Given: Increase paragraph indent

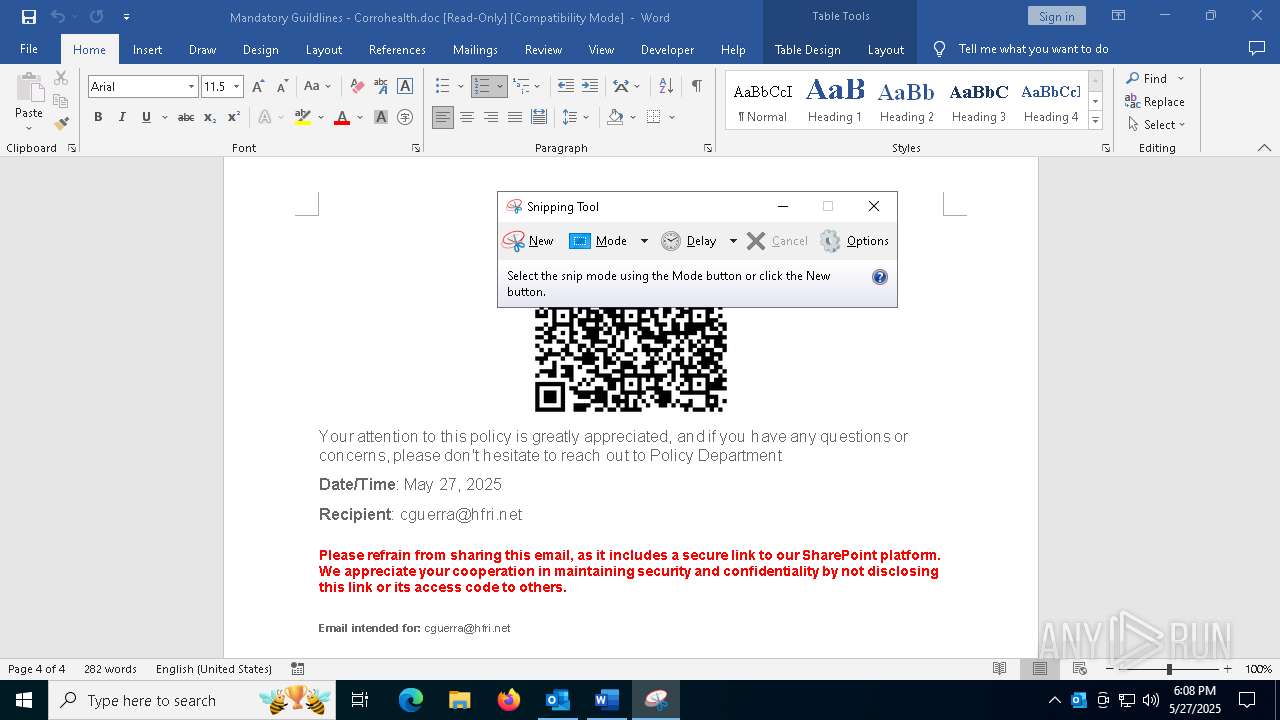Looking at the screenshot, I should (590, 87).
